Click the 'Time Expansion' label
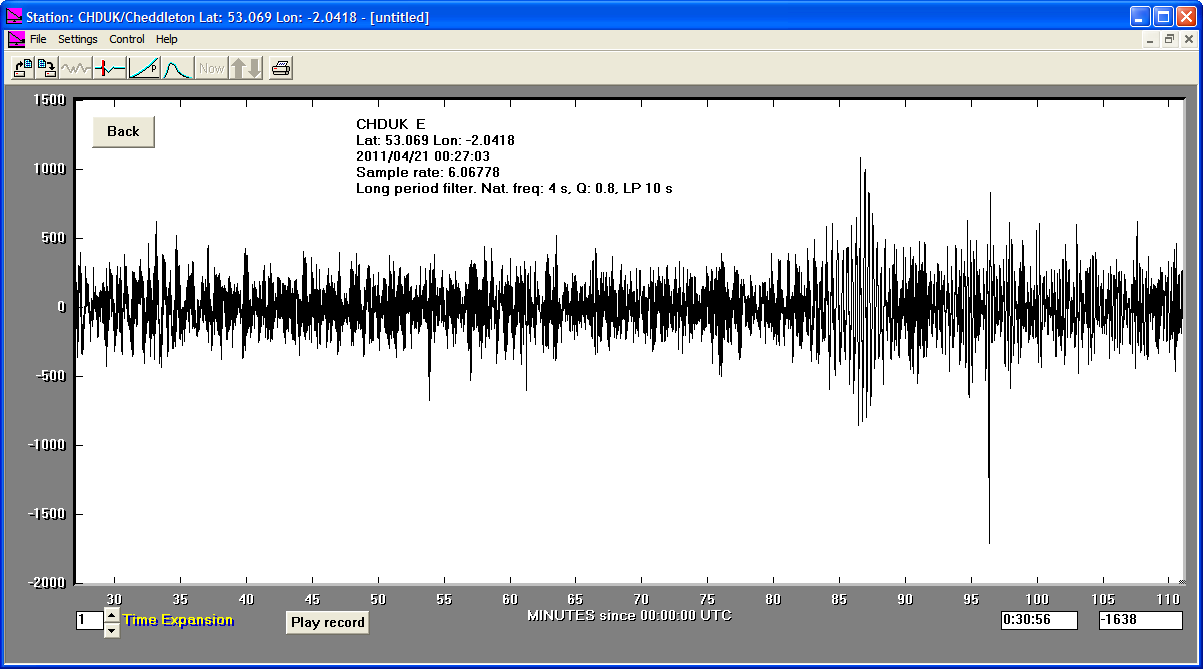 point(178,620)
